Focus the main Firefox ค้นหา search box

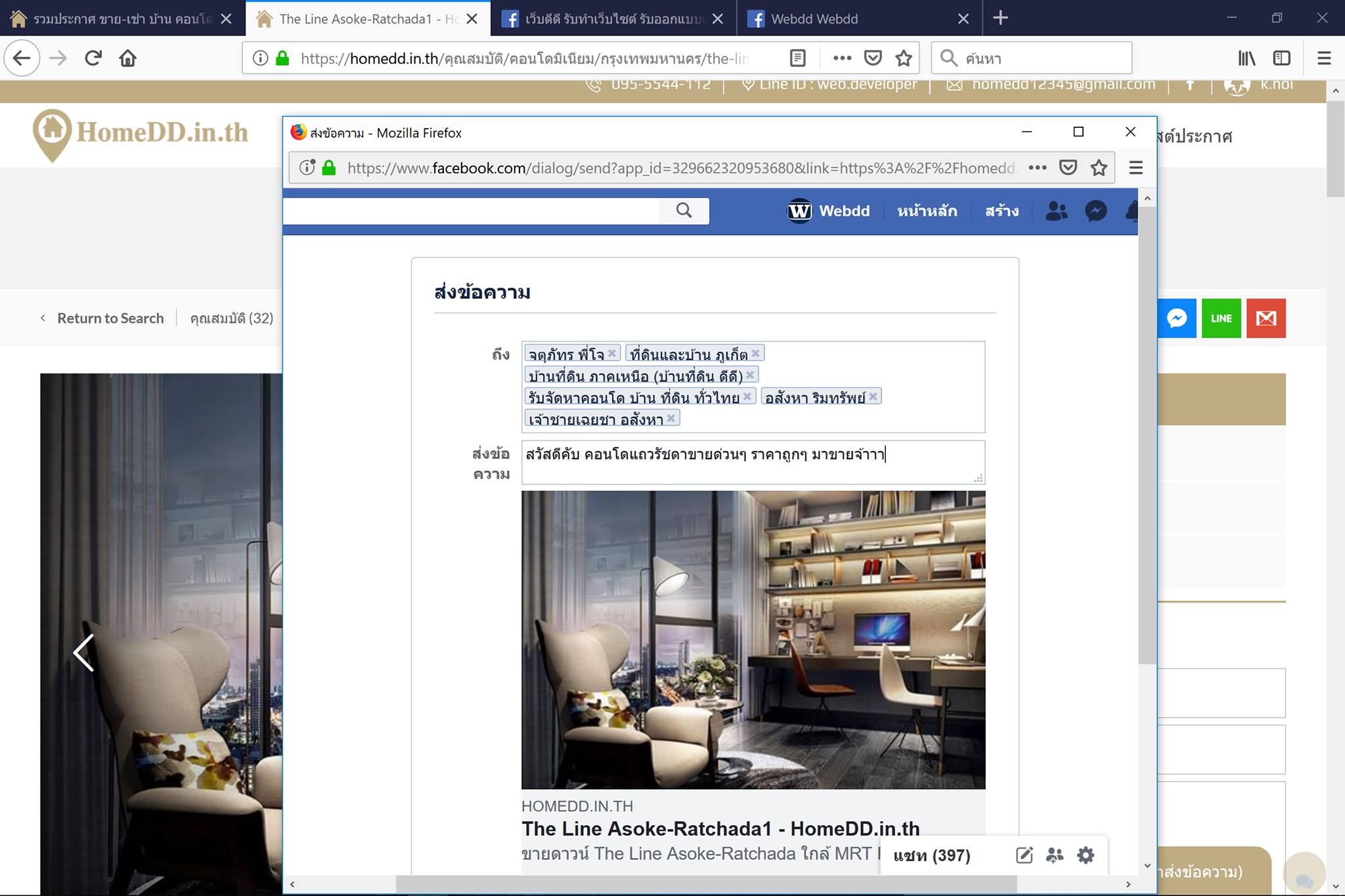point(1032,58)
